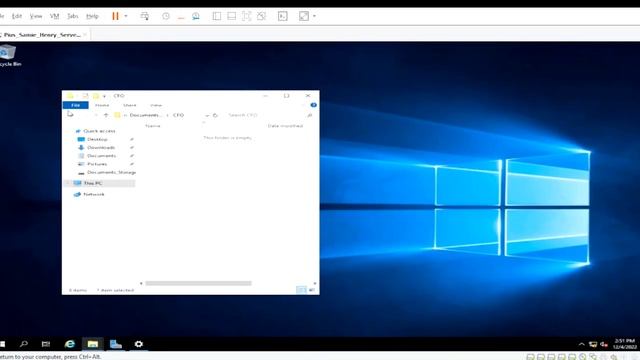Sort by the Date modified column header
640x360 pixels.
point(285,126)
